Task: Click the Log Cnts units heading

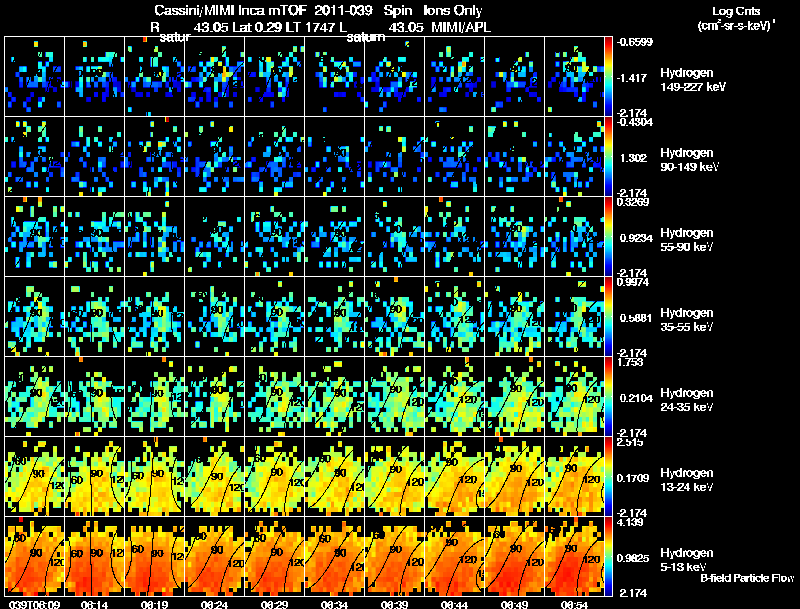Action: click(736, 18)
